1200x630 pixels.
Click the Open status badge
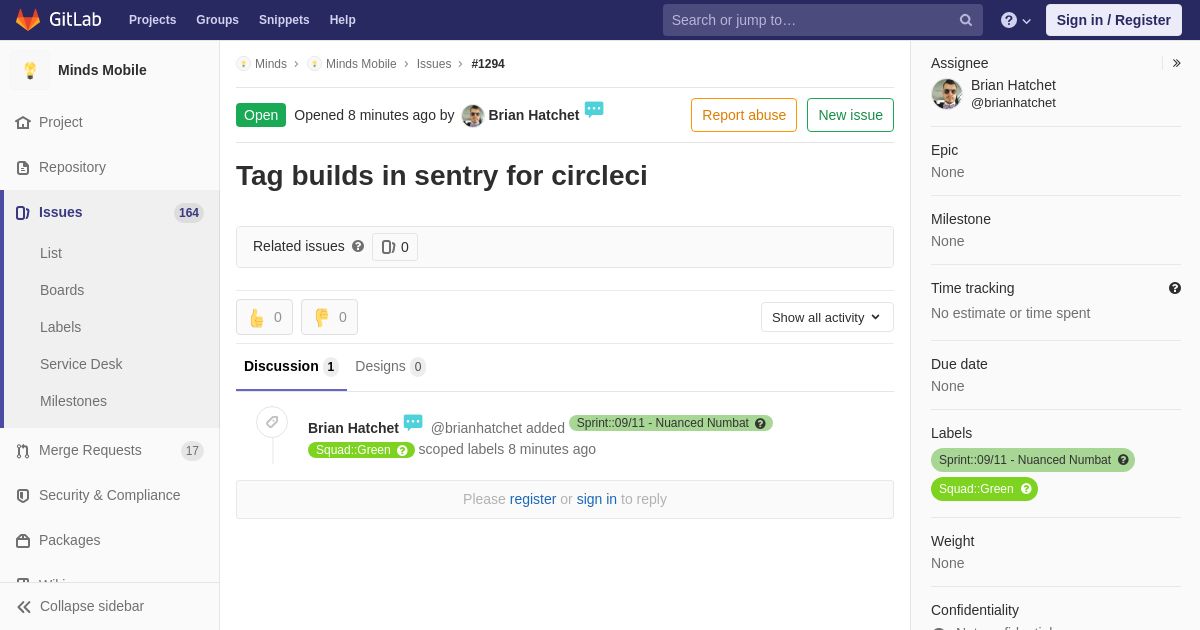261,115
